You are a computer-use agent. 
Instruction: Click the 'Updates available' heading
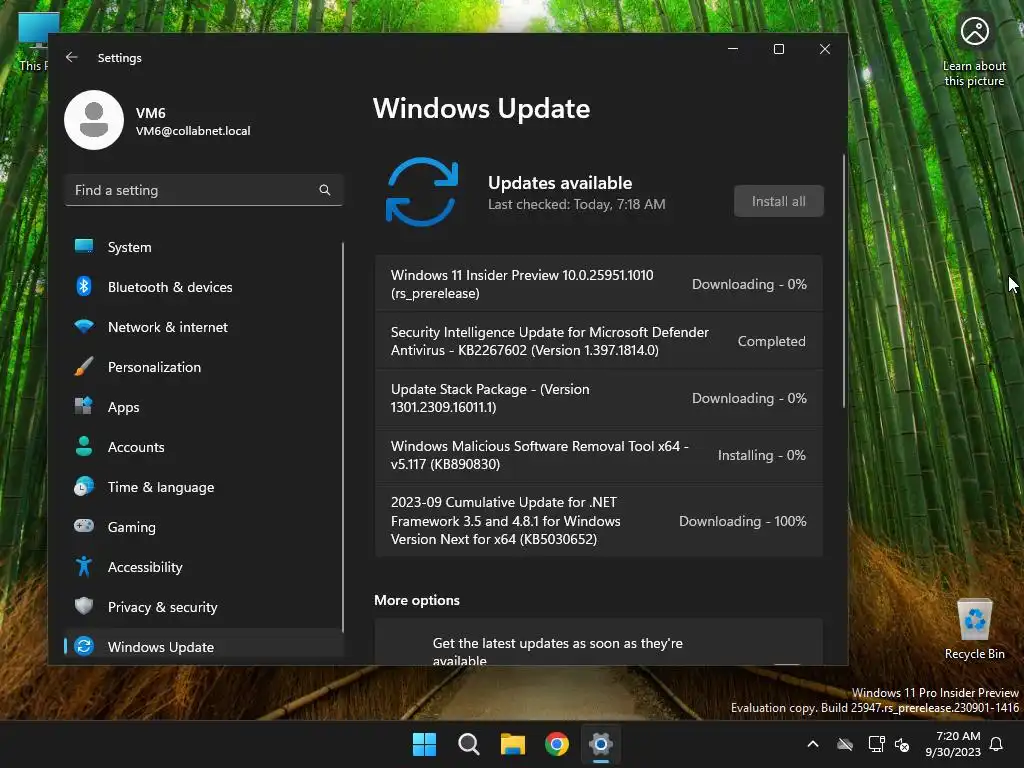pos(560,183)
